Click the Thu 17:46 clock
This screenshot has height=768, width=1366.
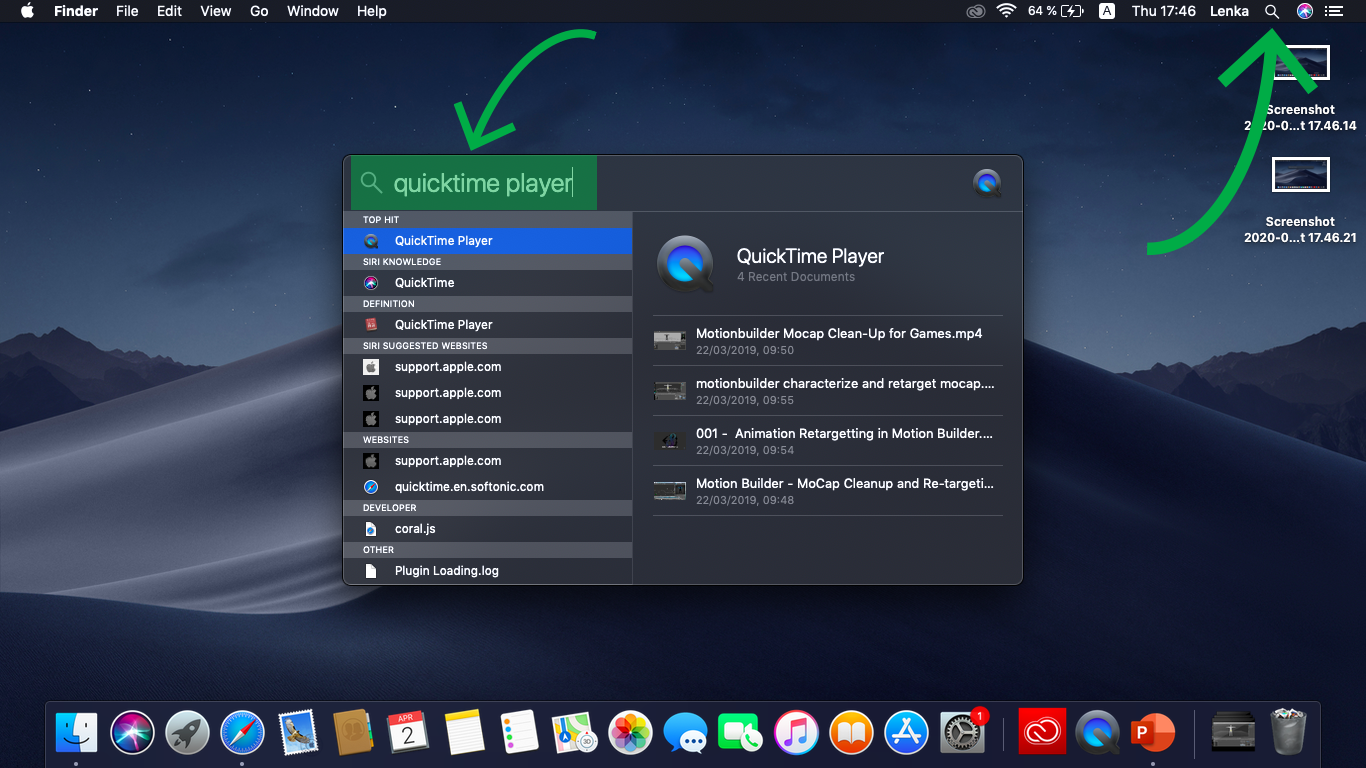coord(1164,11)
